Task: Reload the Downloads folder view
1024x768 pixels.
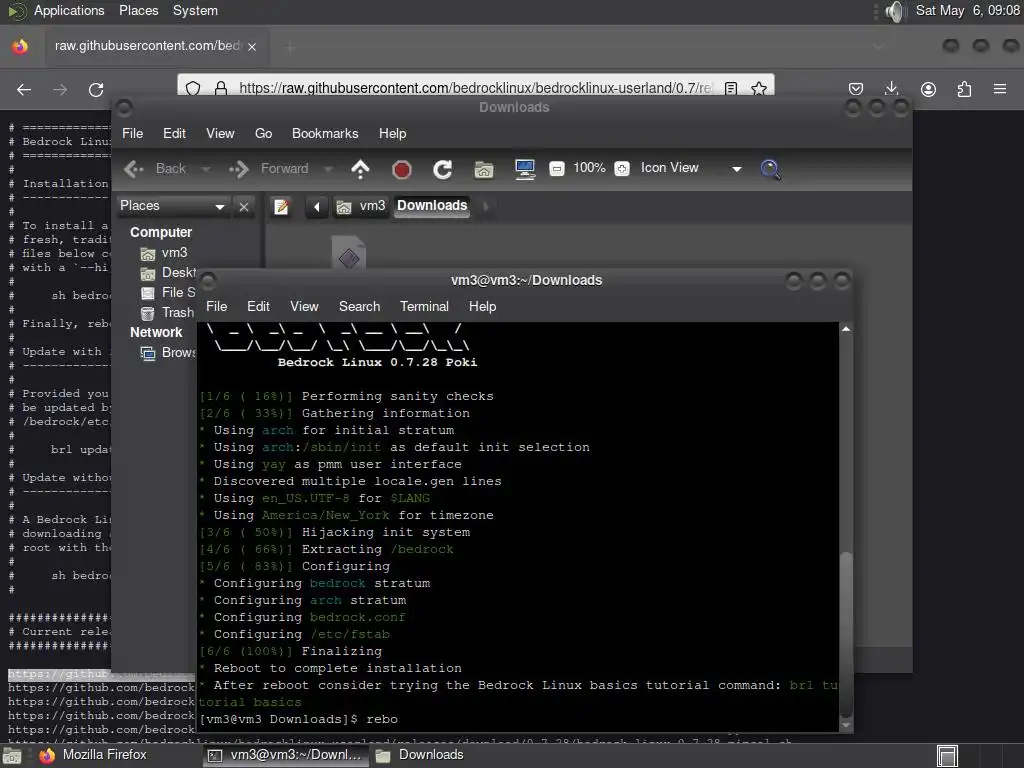Action: (443, 170)
